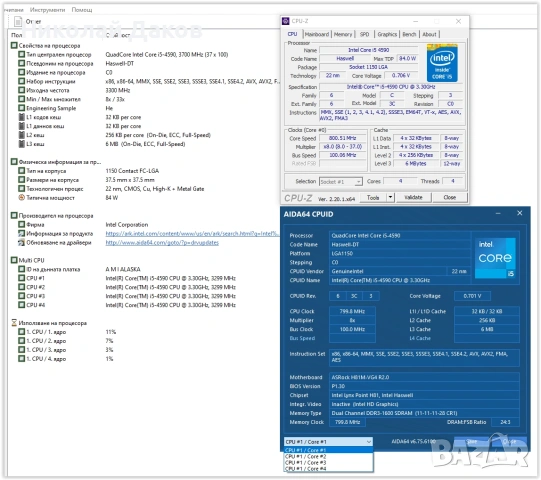Open the Помощ menu

82,10
